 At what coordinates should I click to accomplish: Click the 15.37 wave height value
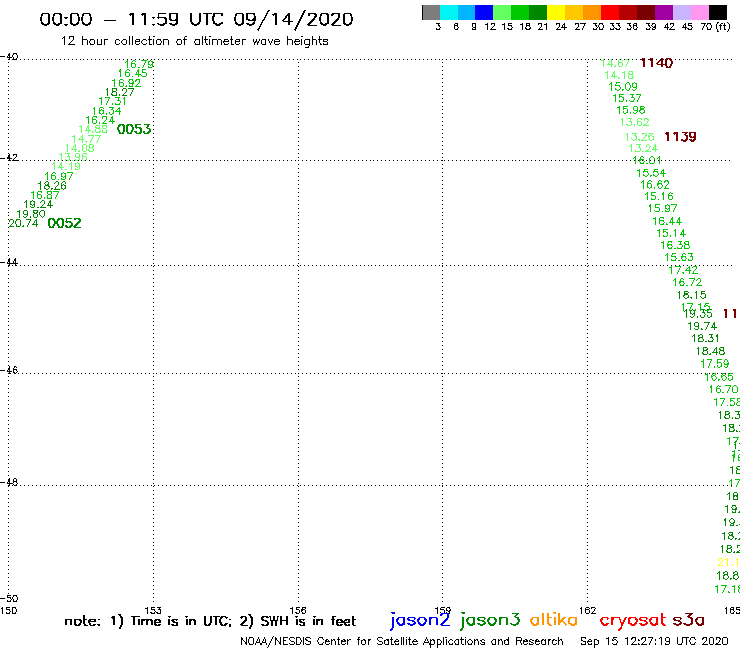(x=627, y=99)
